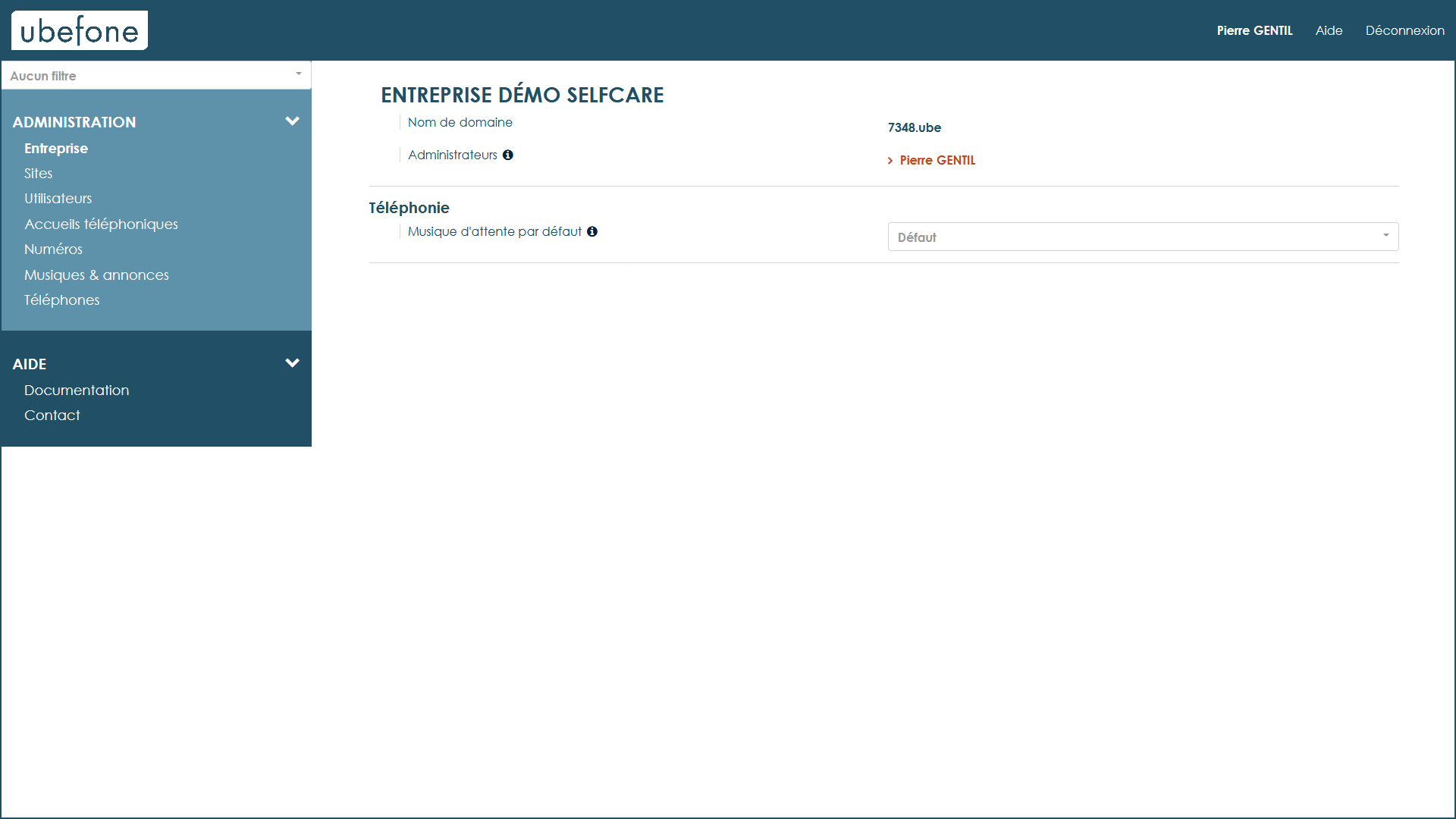The width and height of the screenshot is (1456, 819).
Task: Collapse the ADMINISTRATION section chevron
Action: coord(292,121)
